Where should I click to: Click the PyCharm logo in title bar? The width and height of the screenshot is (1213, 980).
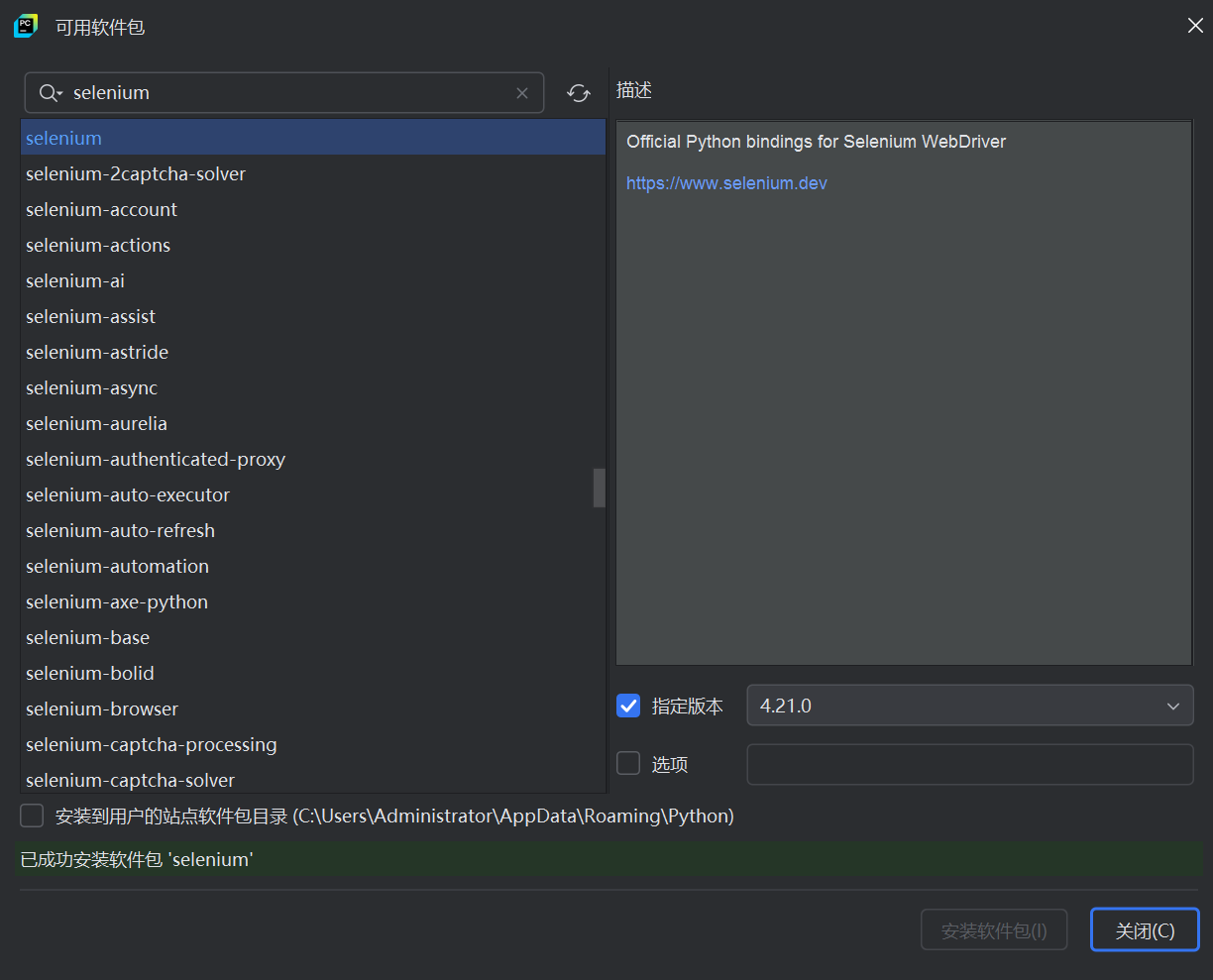[x=26, y=27]
